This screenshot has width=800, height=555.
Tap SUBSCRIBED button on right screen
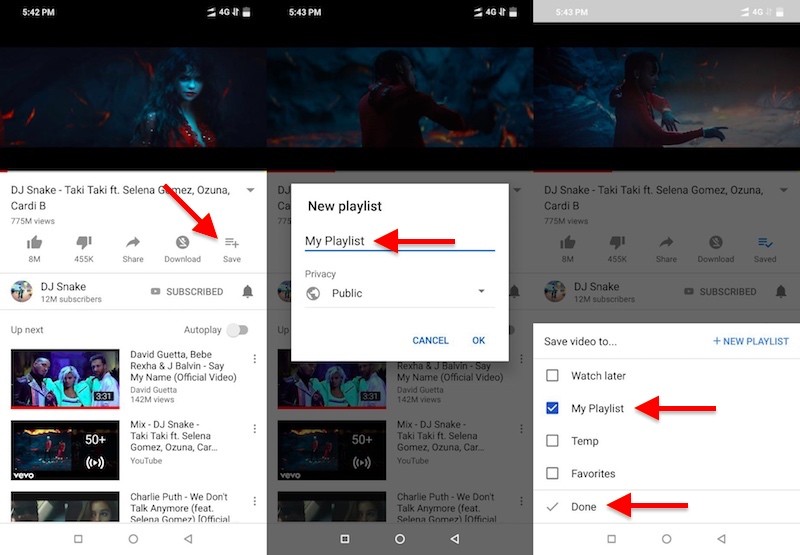(x=720, y=291)
